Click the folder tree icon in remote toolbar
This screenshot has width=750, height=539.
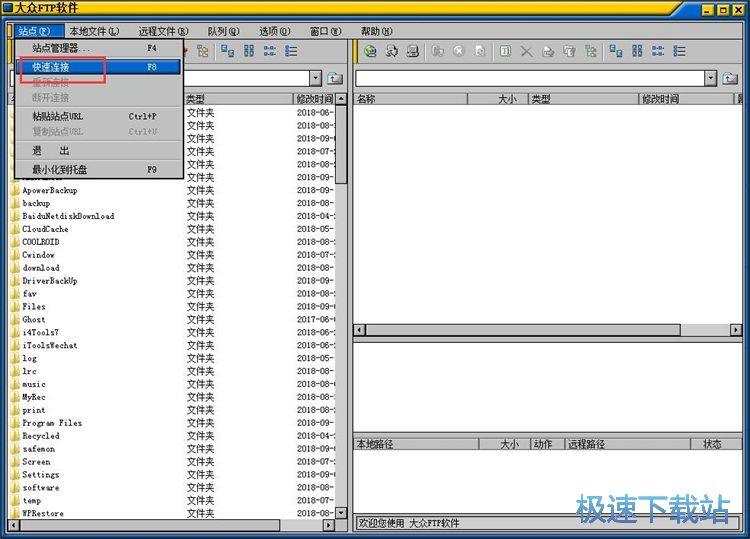coord(592,51)
